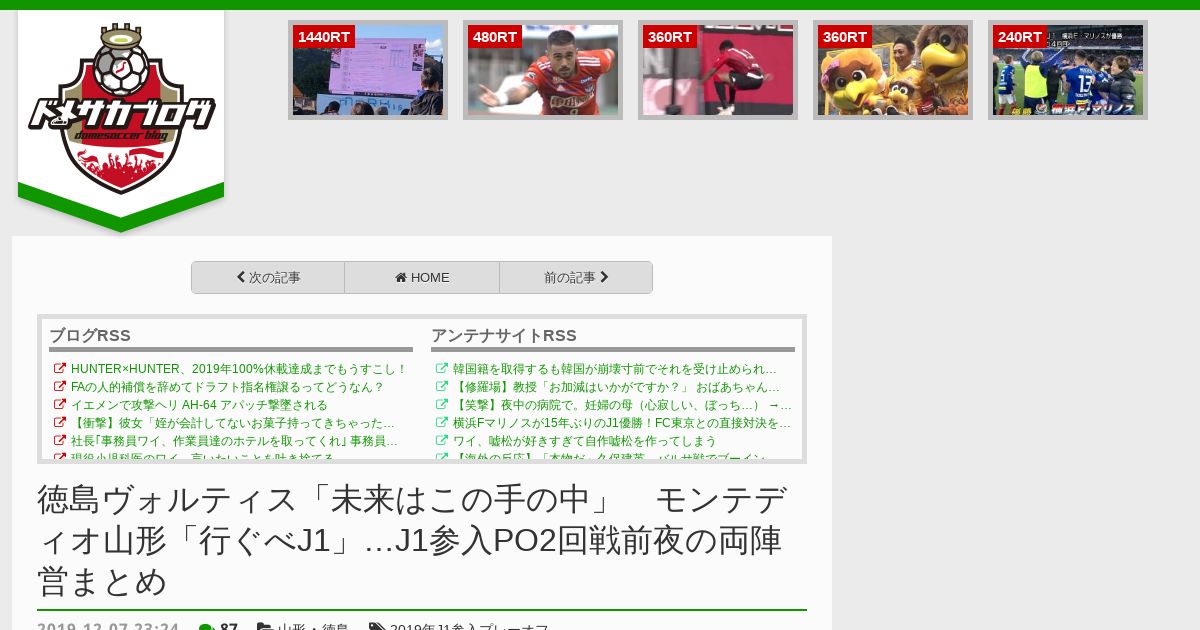Open the 240RT Marinos thumbnail
This screenshot has width=1200, height=630.
[1068, 70]
